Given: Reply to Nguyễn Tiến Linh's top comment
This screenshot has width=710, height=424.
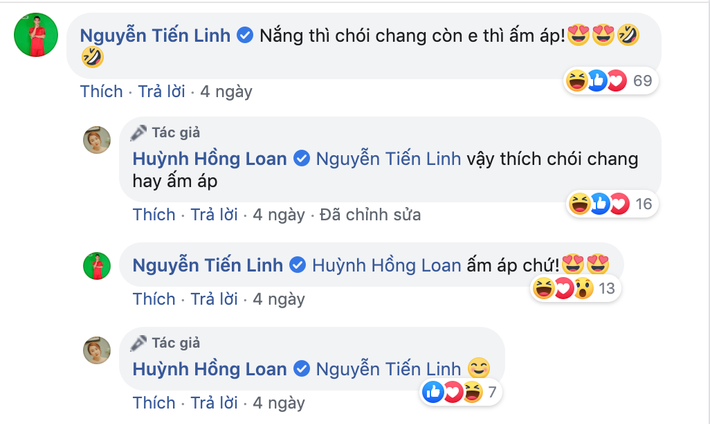Looking at the screenshot, I should click(x=162, y=91).
